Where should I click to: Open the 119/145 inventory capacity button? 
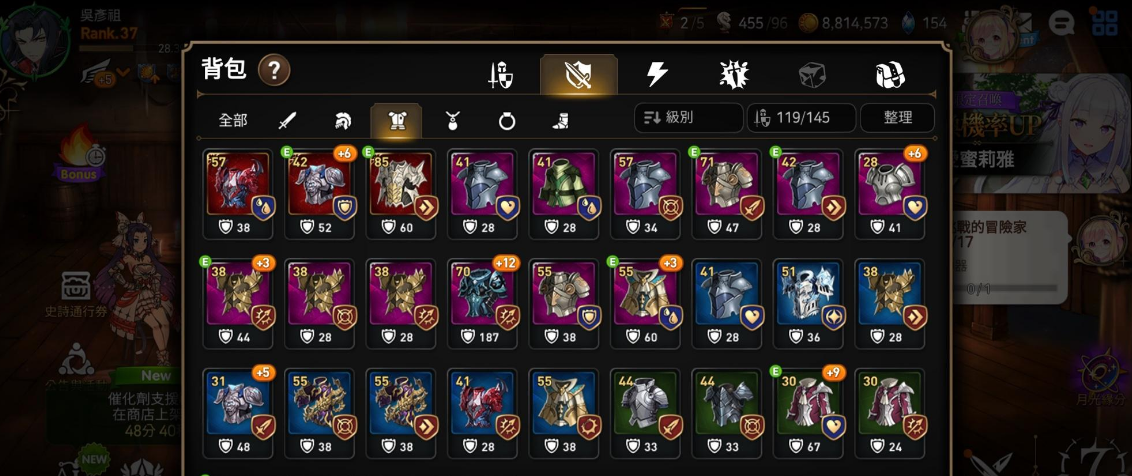(x=801, y=118)
